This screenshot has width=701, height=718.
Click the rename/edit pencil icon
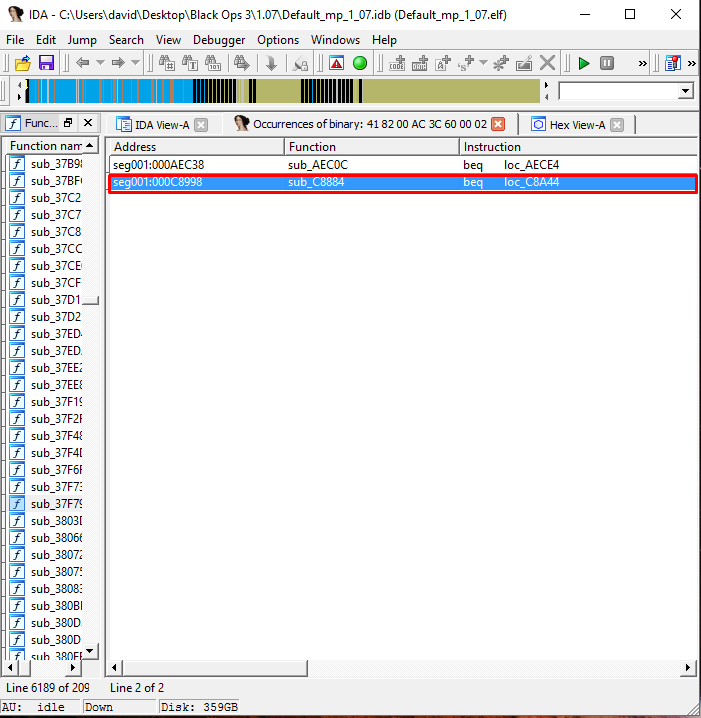click(524, 63)
